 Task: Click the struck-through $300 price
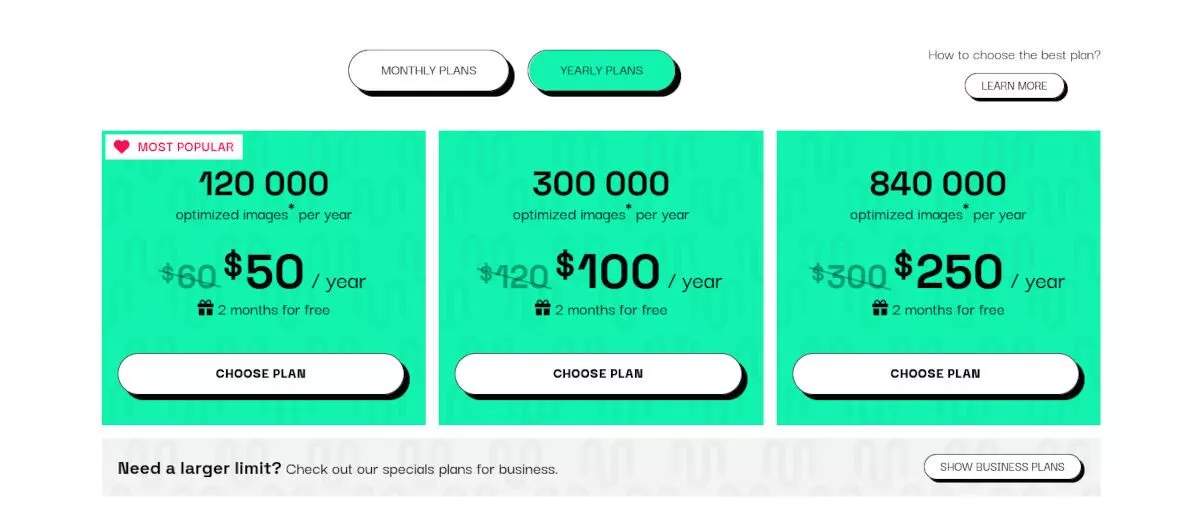[849, 275]
